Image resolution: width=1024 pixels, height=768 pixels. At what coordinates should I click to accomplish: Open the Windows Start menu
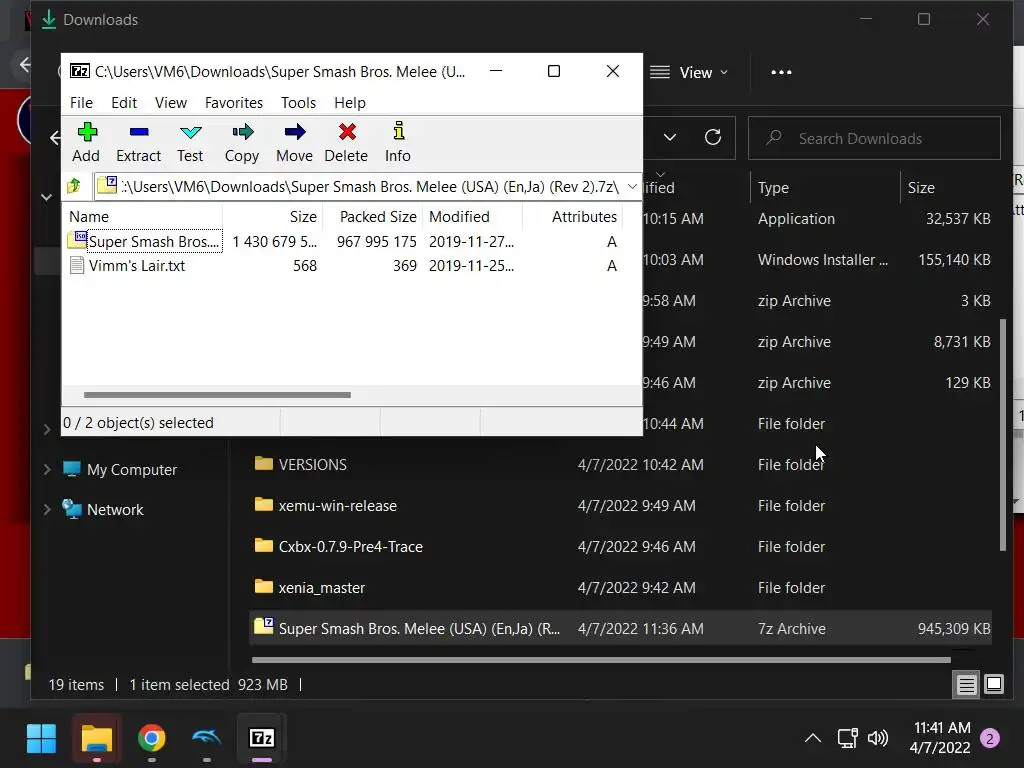pyautogui.click(x=41, y=739)
